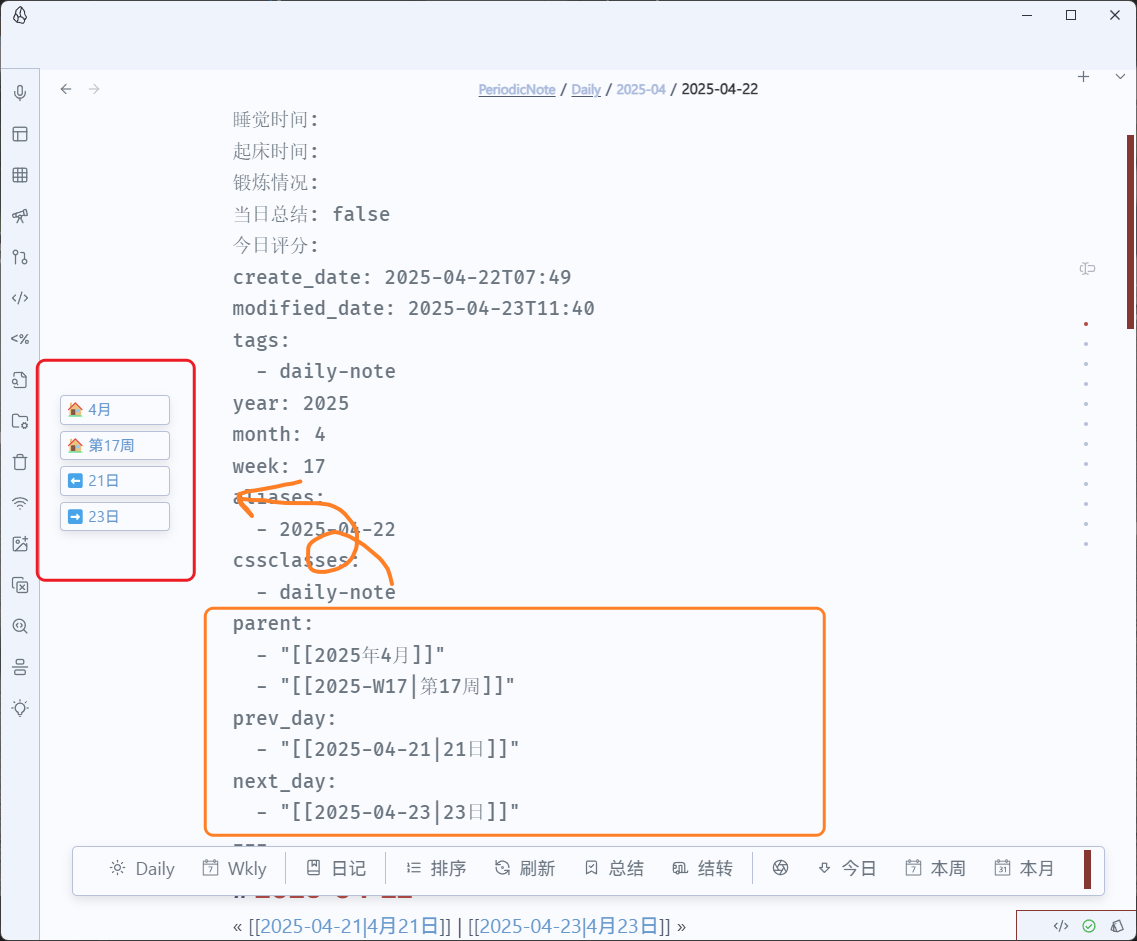Open the 第17周 week note button
Viewport: 1137px width, 941px height.
115,445
